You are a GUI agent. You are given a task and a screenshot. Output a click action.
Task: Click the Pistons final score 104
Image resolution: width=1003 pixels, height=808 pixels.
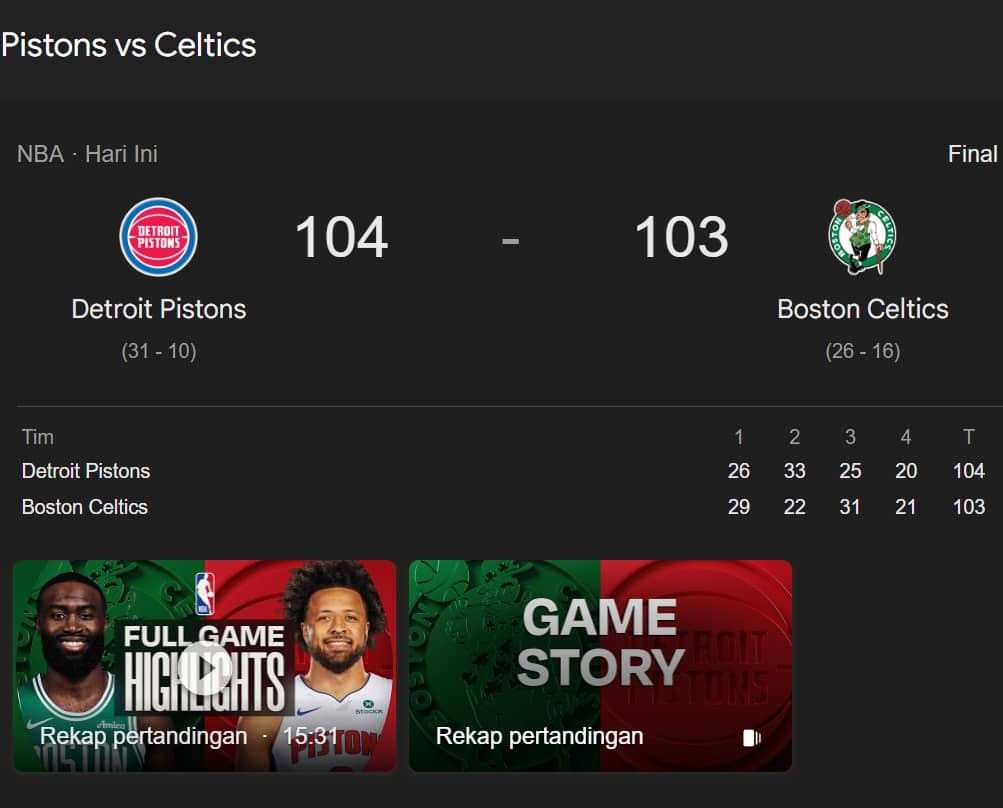[x=341, y=238]
